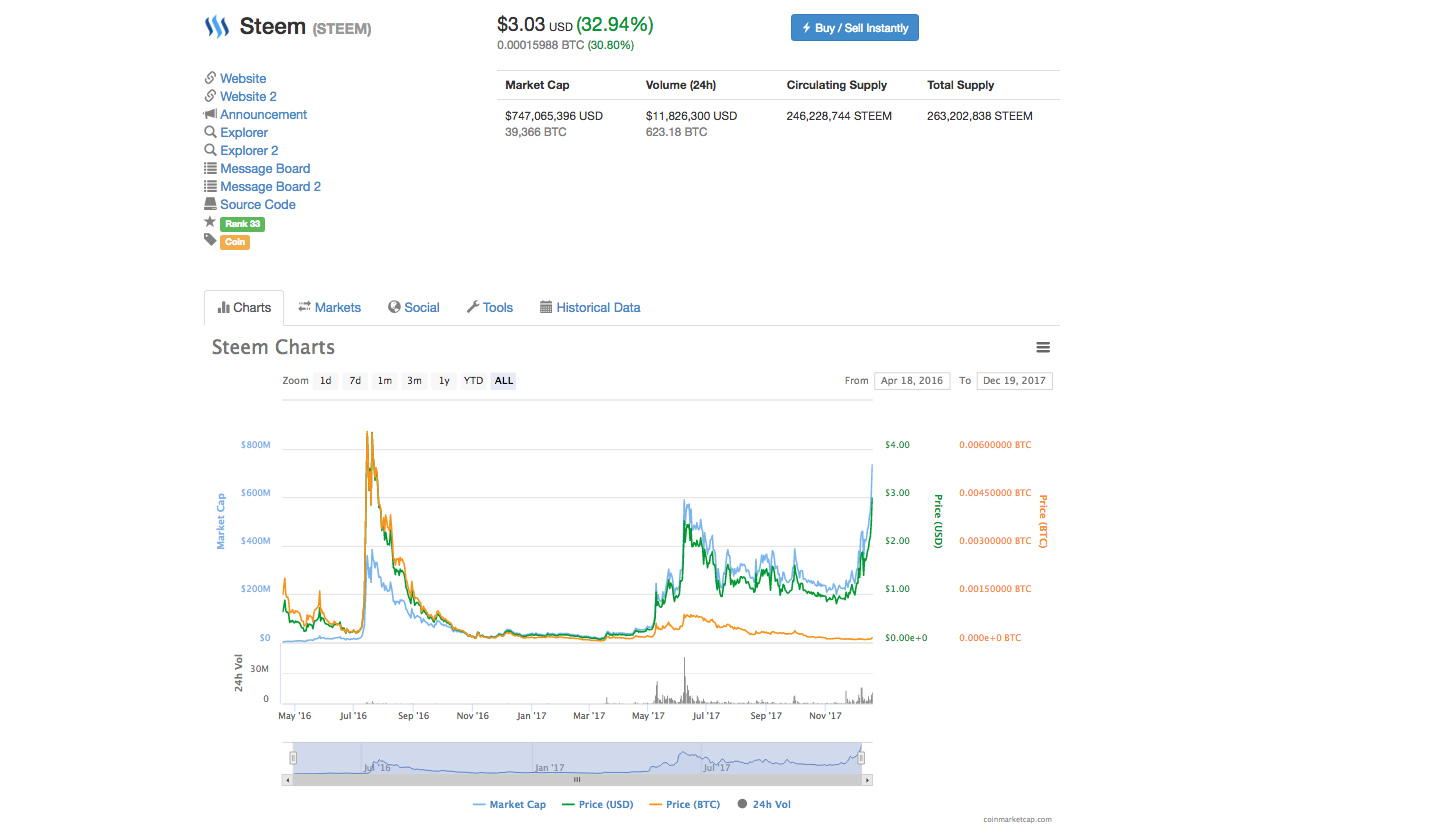1440x826 pixels.
Task: Open the Source Code link
Action: pyautogui.click(x=258, y=204)
